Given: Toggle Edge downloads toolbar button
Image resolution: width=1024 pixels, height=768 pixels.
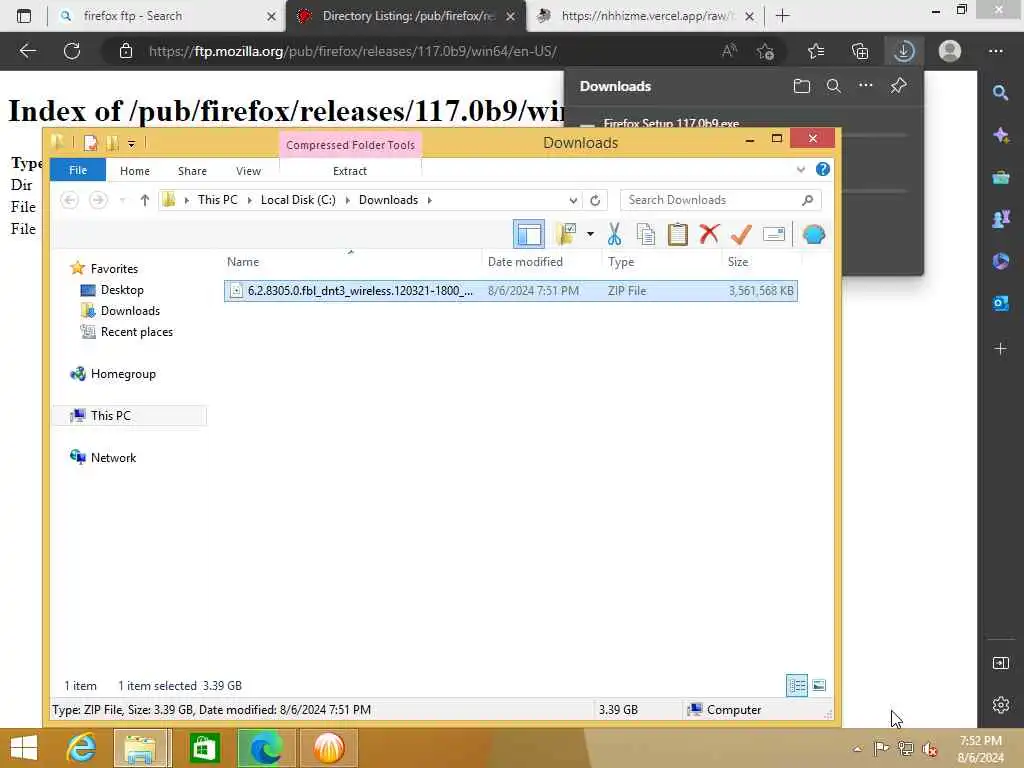Looking at the screenshot, I should pos(904,51).
